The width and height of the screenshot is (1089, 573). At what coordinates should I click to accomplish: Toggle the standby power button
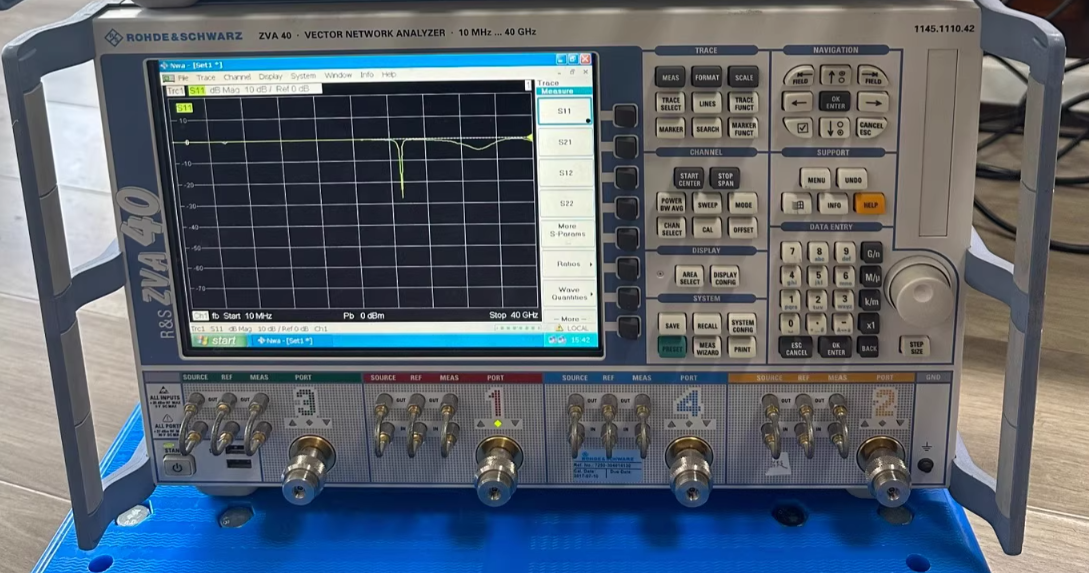point(177,467)
